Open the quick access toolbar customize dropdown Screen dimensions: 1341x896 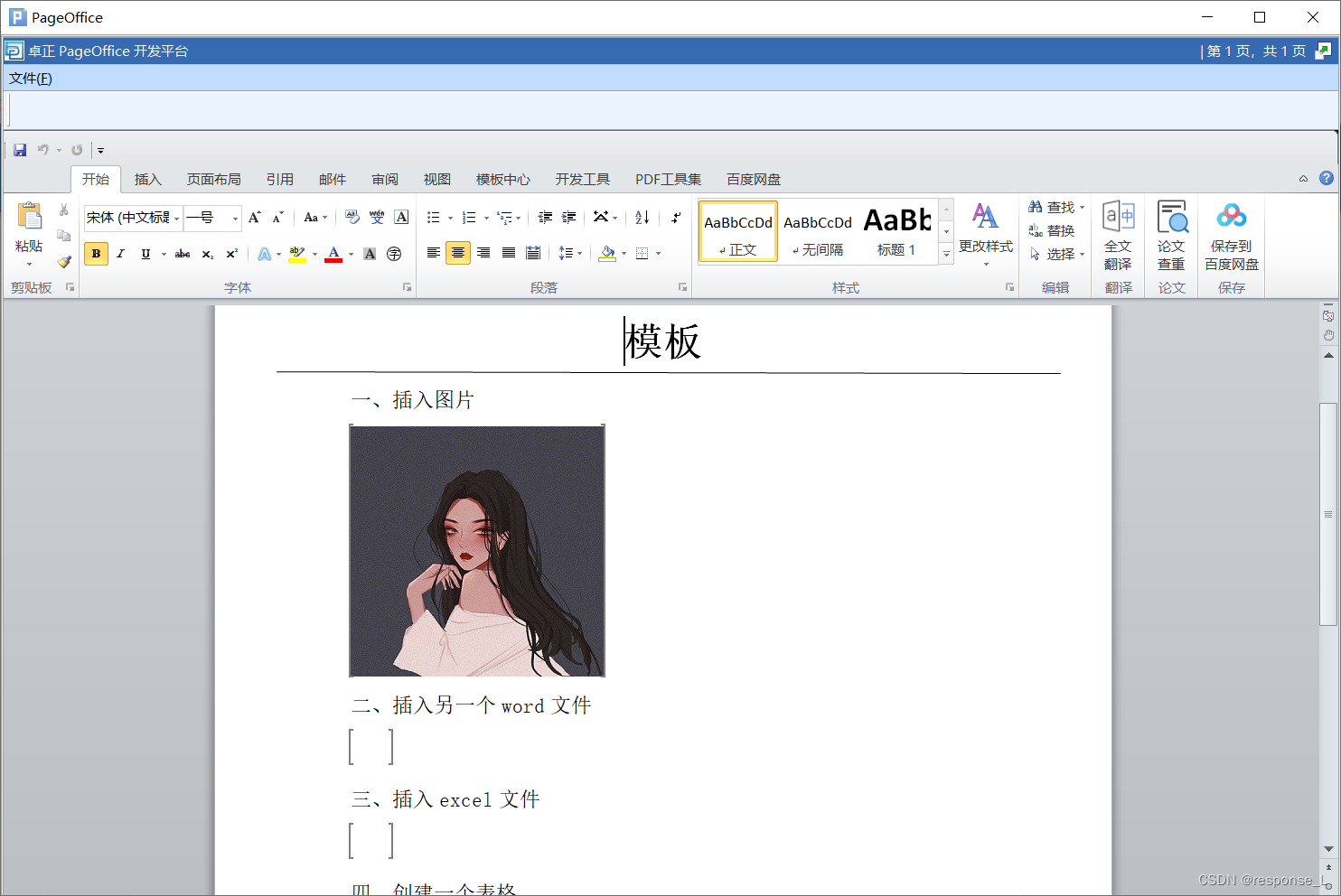coord(100,151)
